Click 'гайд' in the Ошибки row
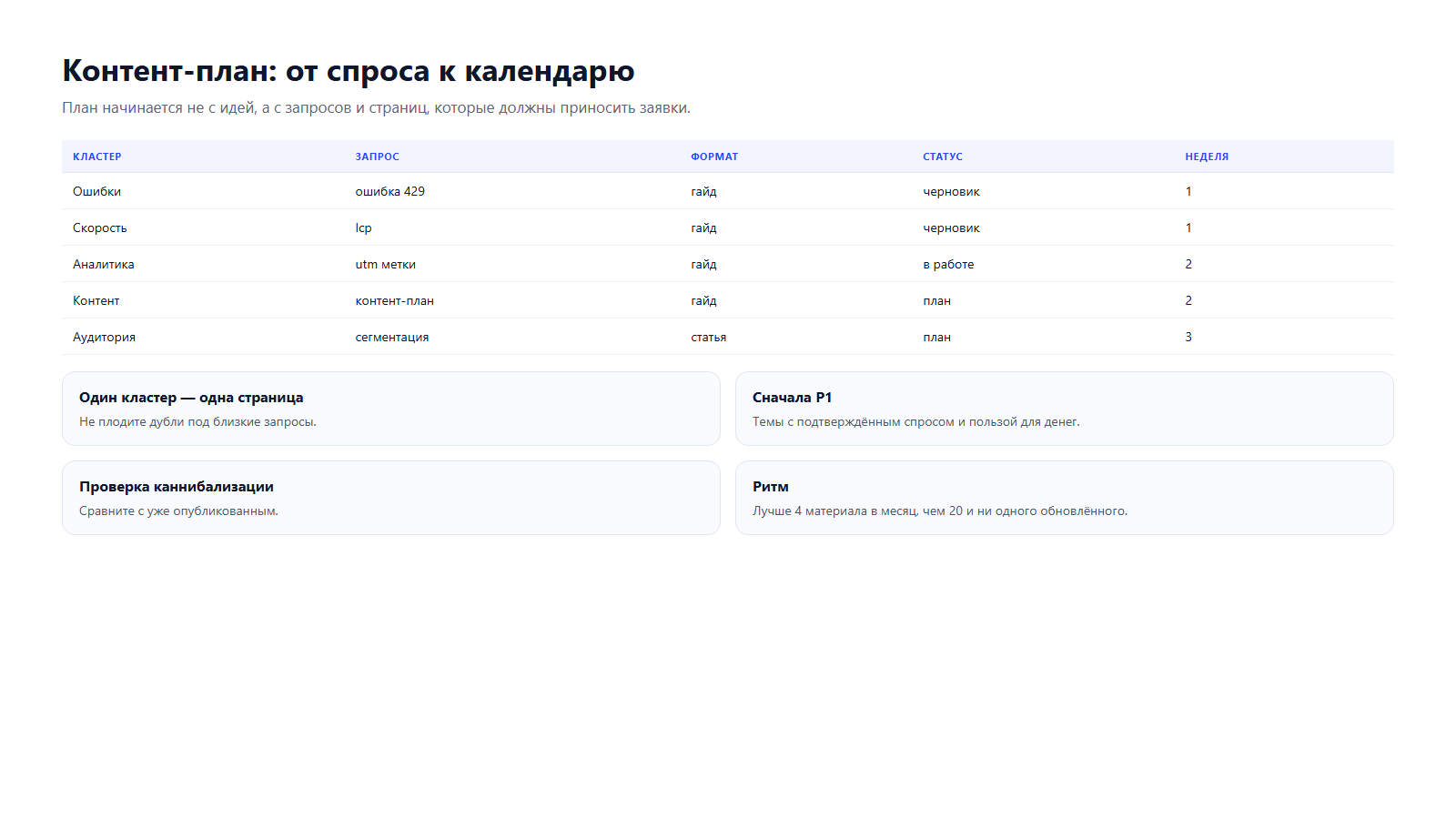1456x819 pixels. click(x=703, y=191)
